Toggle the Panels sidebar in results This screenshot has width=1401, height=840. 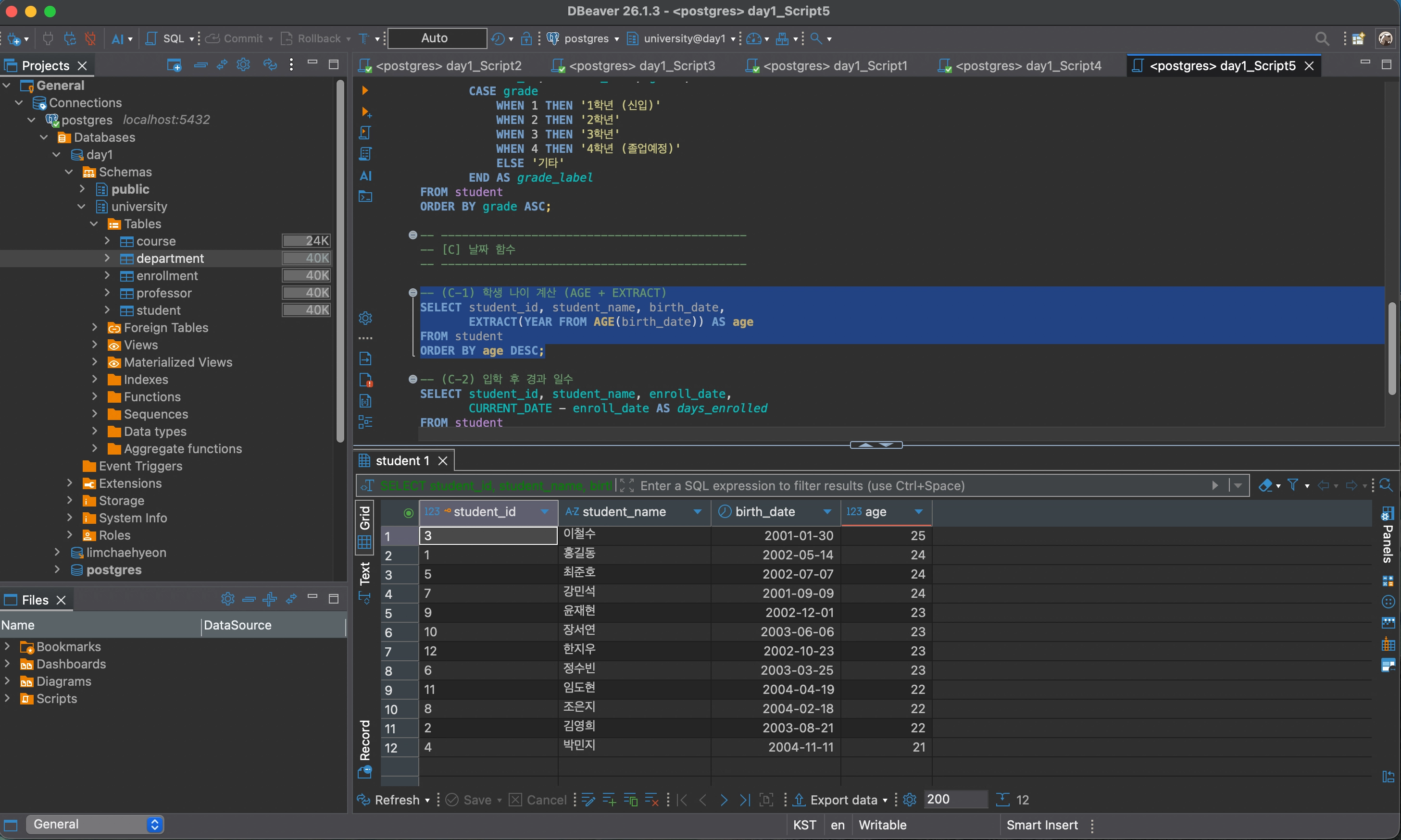tap(1388, 535)
